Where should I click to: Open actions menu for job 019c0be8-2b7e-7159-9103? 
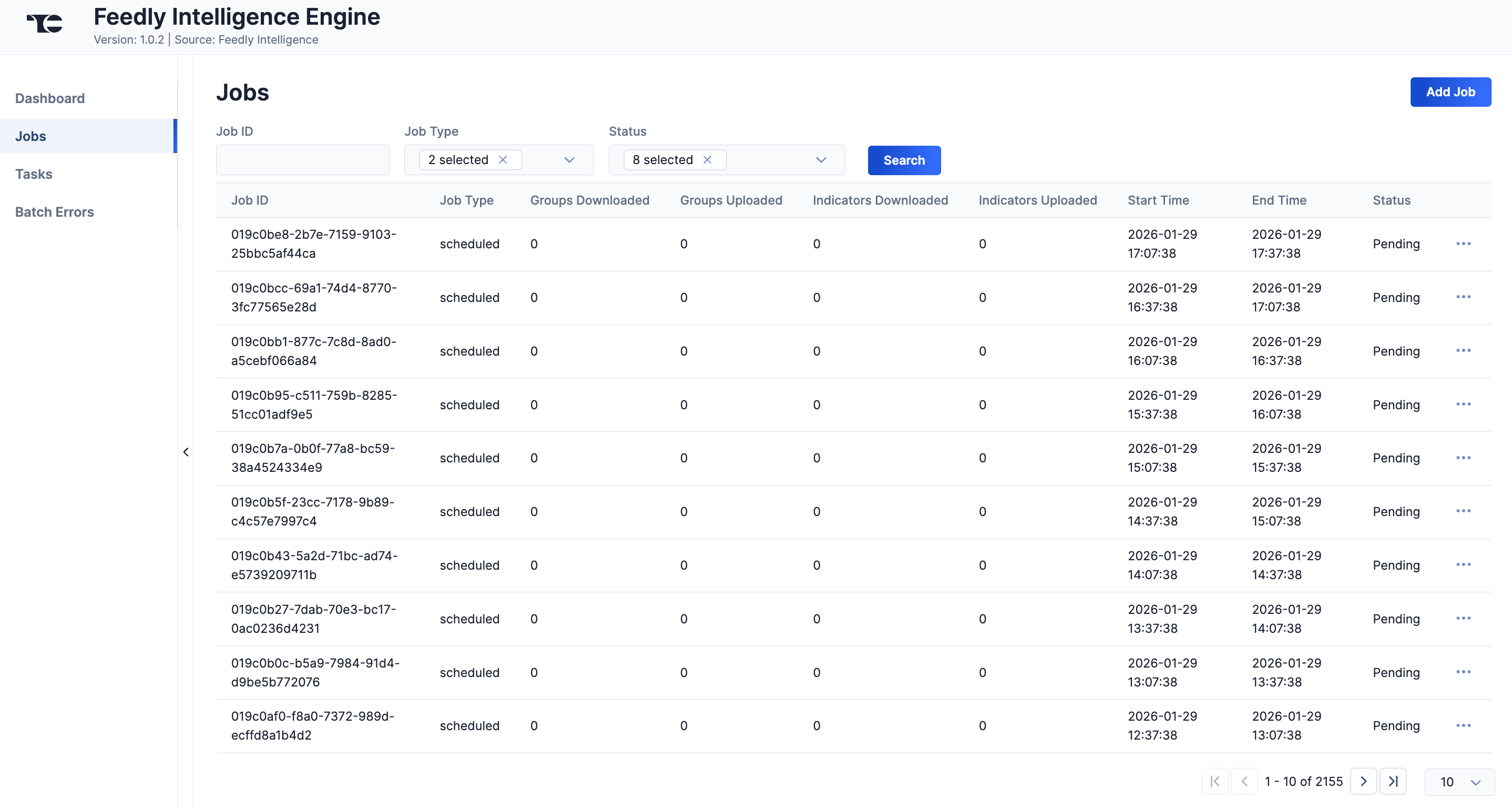click(1464, 243)
